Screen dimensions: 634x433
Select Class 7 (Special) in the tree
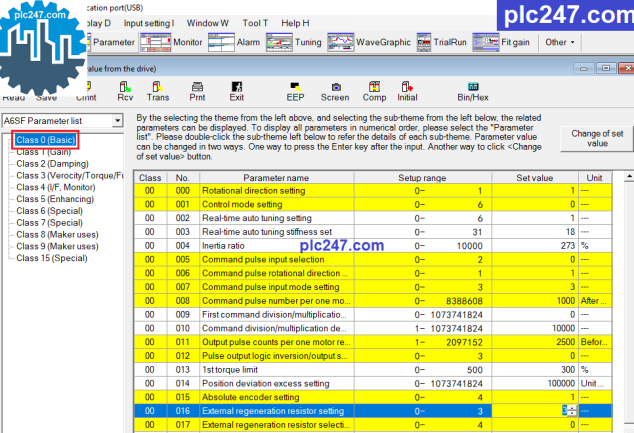pos(49,223)
